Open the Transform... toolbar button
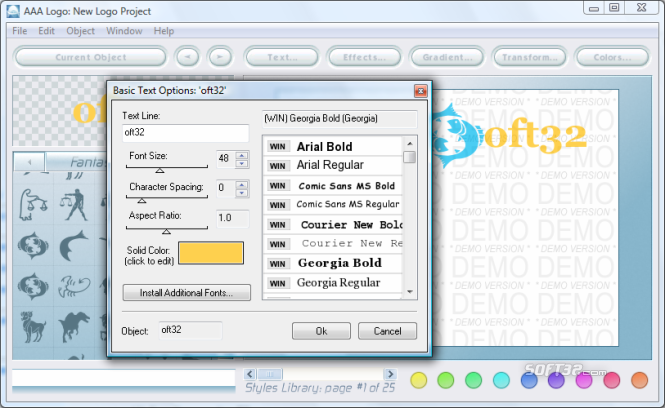 tap(530, 57)
